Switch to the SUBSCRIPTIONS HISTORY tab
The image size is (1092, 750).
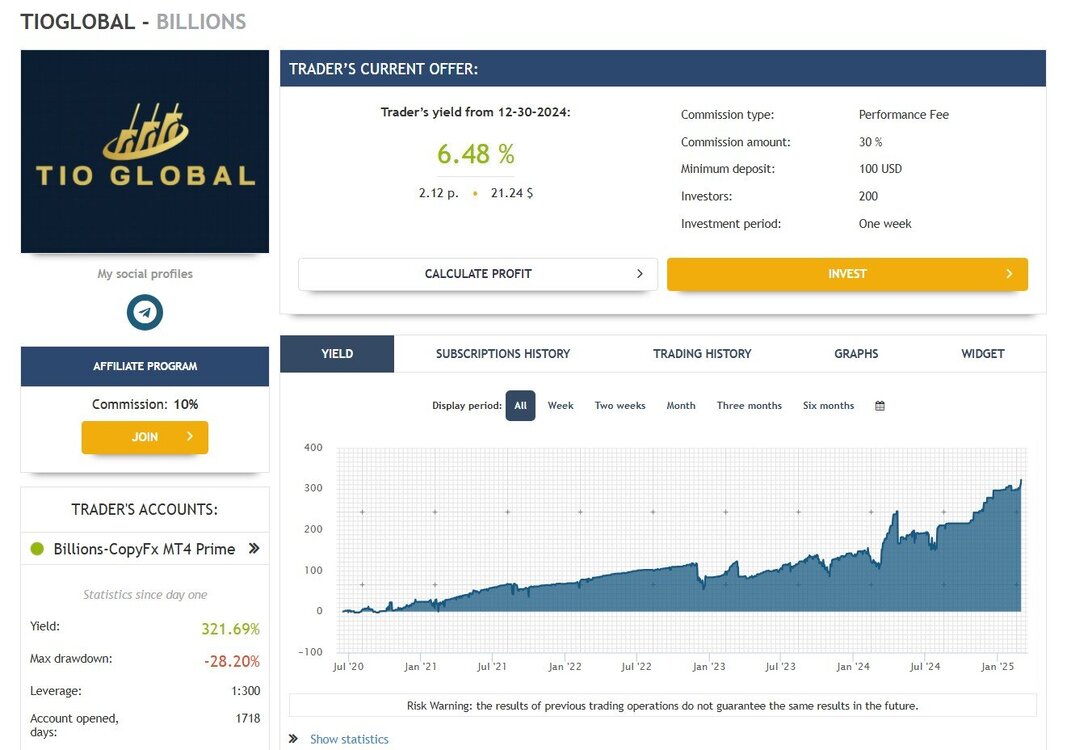[503, 354]
